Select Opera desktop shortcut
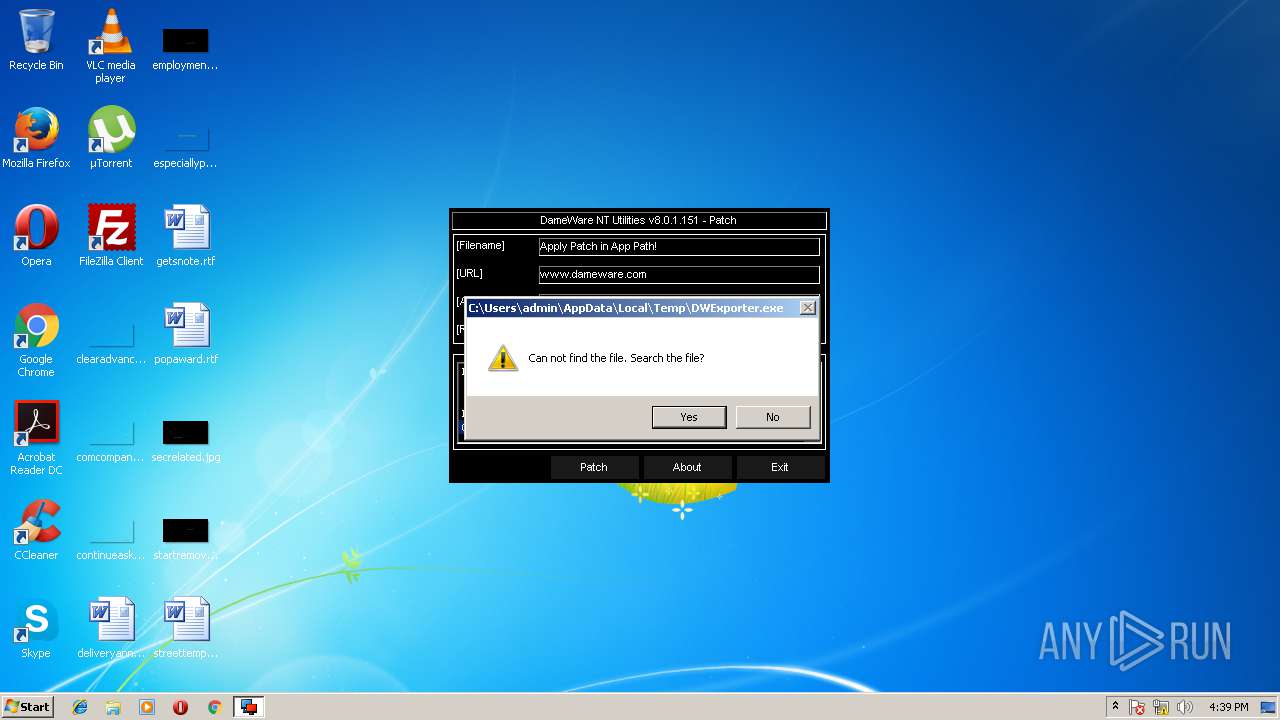 click(36, 236)
